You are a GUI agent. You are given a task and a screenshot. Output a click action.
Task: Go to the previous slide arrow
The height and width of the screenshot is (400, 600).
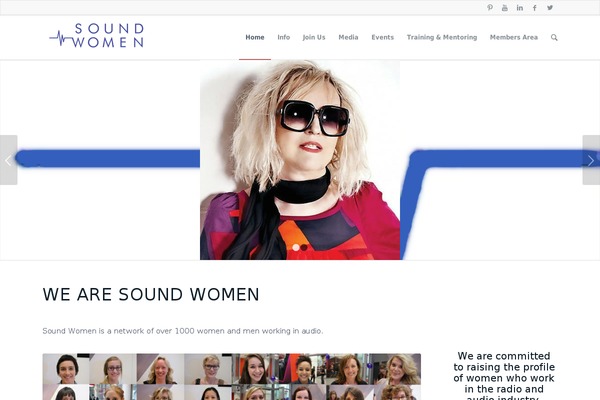pos(8,160)
